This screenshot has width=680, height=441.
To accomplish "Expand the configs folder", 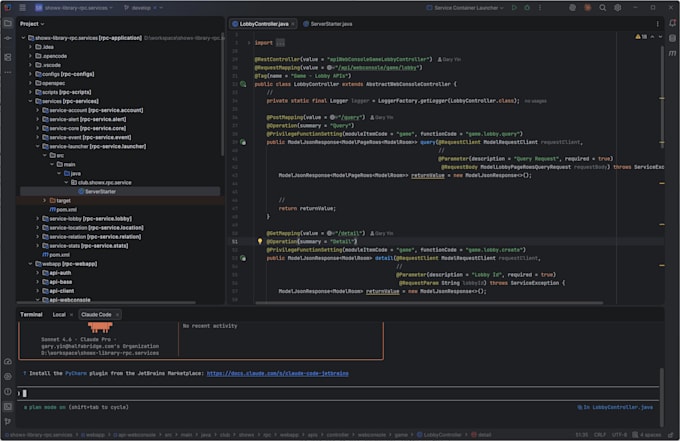I will pyautogui.click(x=30, y=74).
